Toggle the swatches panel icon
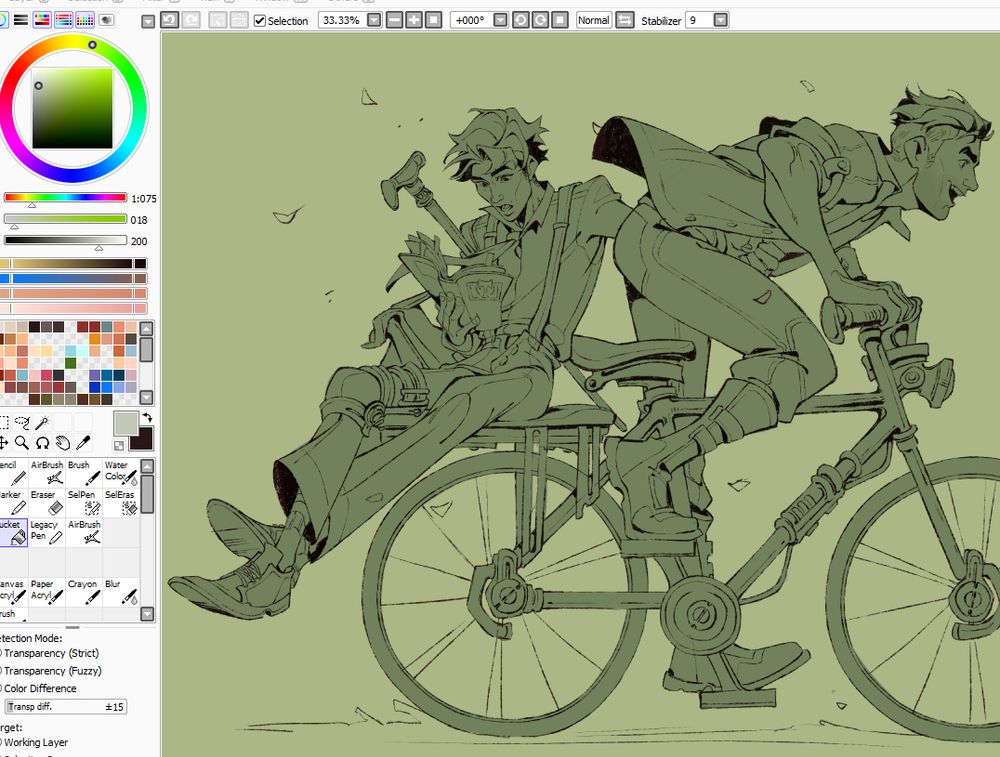1000x757 pixels. 85,20
